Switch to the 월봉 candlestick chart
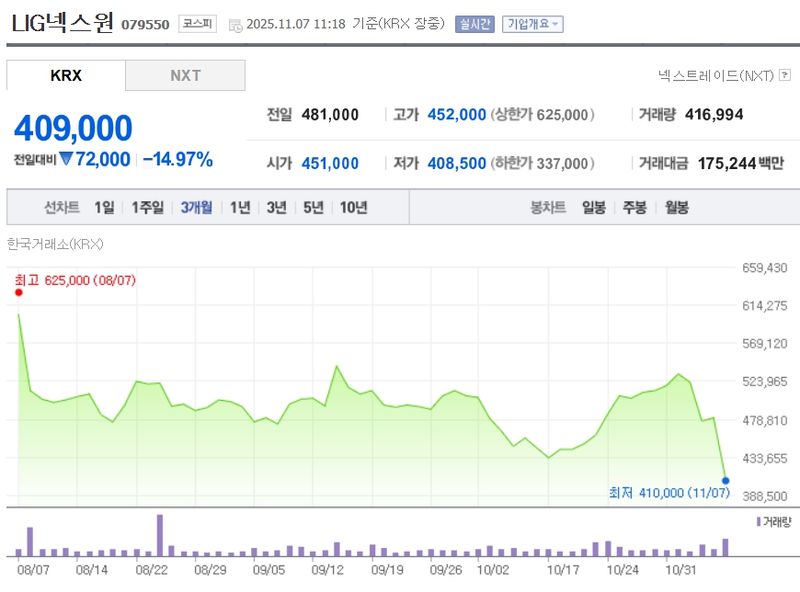The image size is (800, 592). [676, 208]
